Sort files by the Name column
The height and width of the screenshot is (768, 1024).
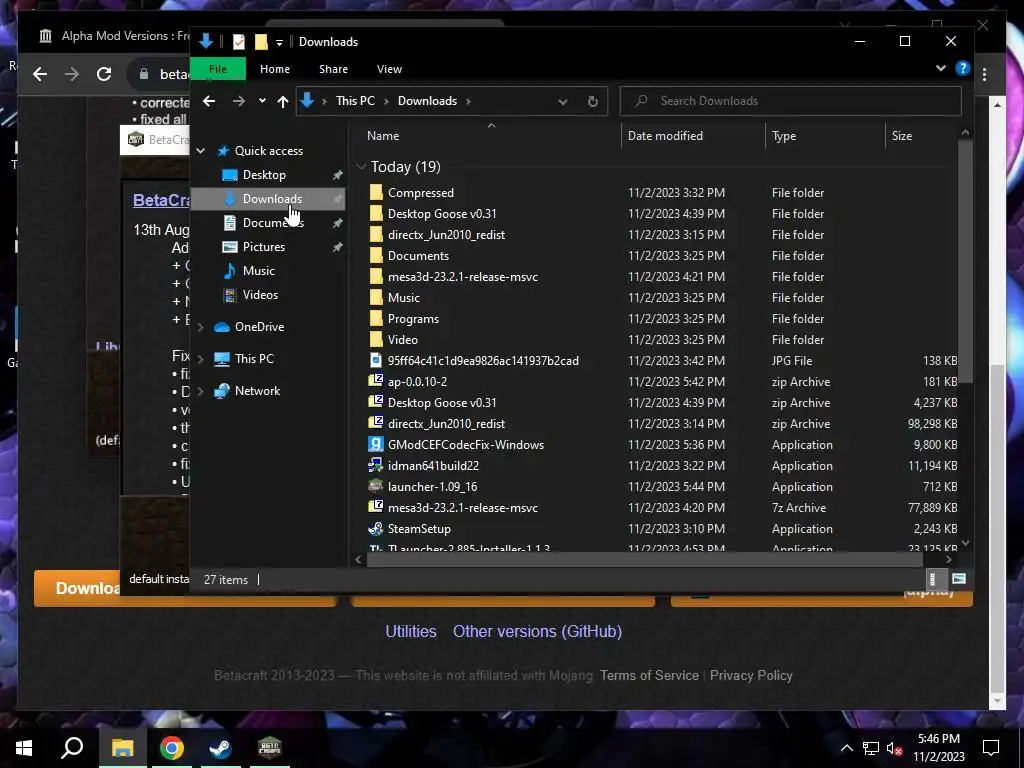coord(383,136)
